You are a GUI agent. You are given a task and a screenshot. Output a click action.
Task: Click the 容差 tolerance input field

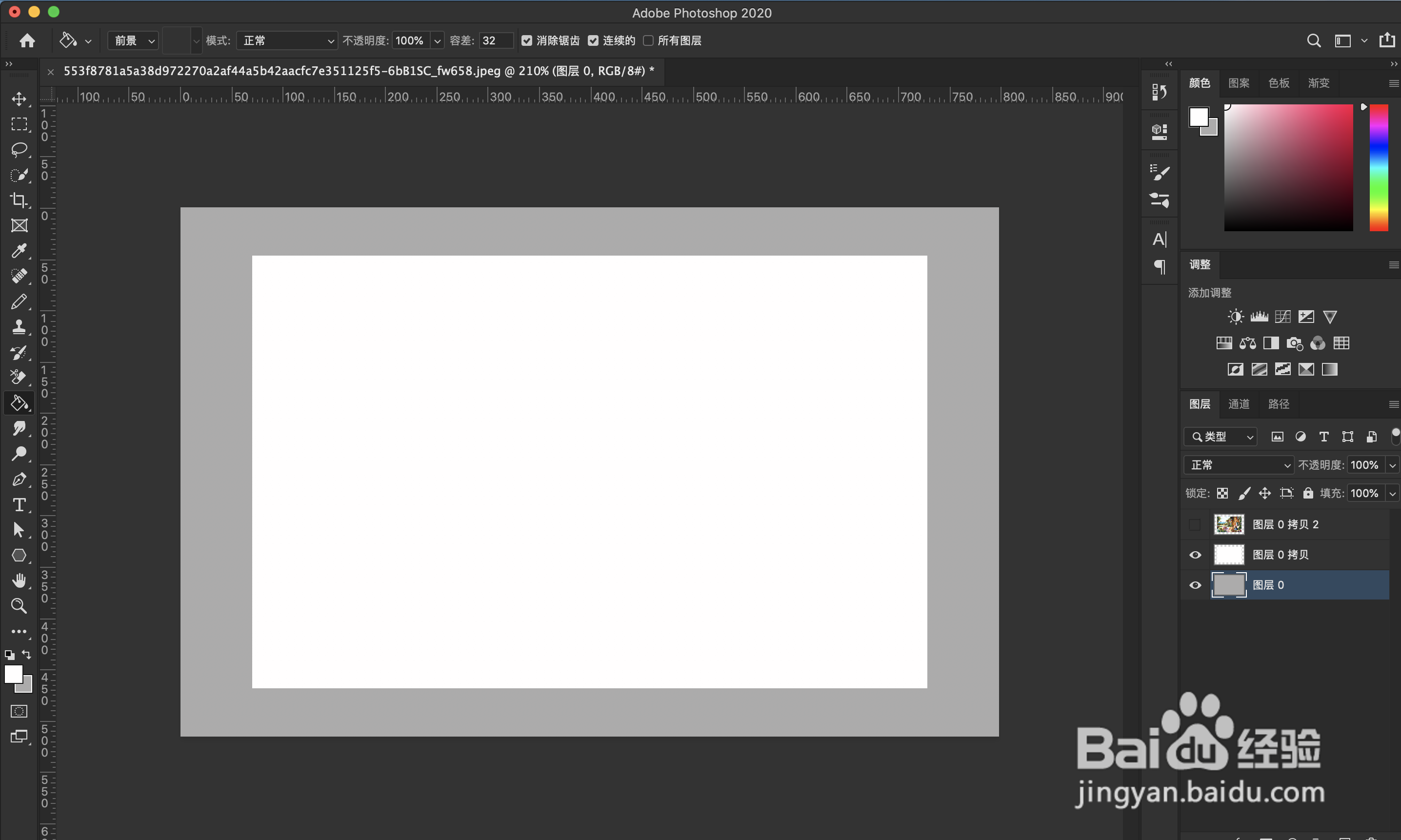click(495, 41)
